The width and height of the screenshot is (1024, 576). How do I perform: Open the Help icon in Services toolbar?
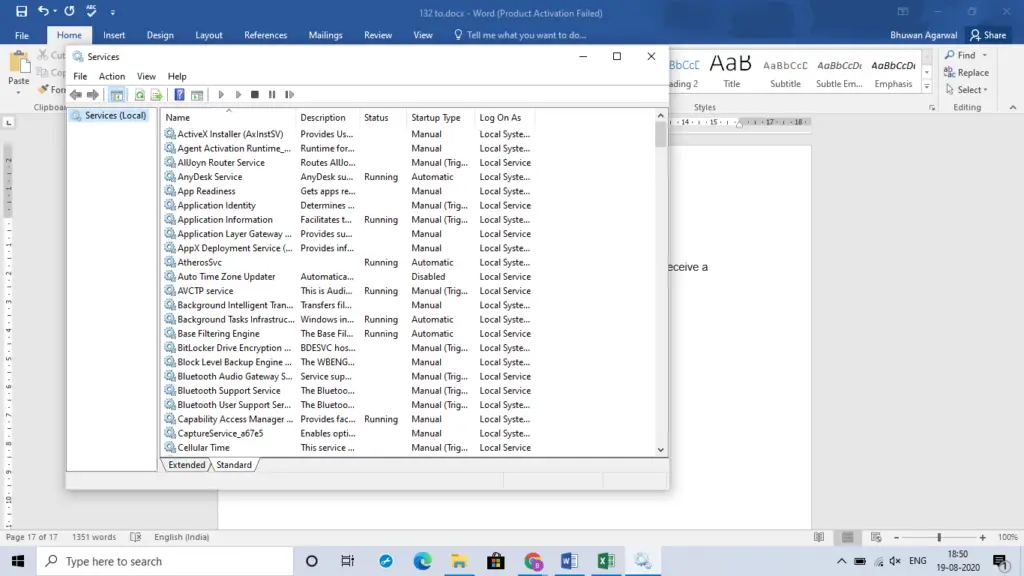179,95
